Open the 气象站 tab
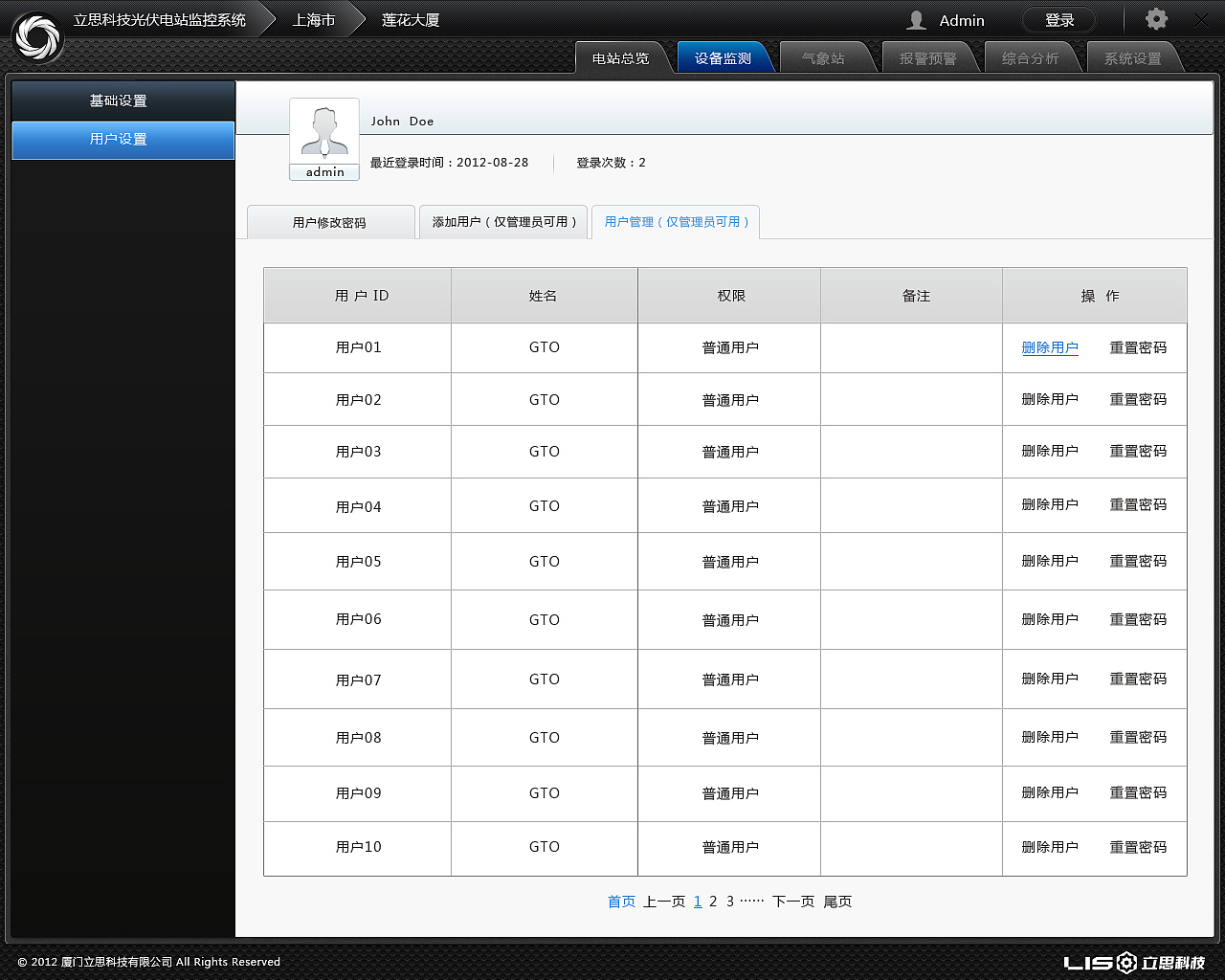The image size is (1225, 980). click(826, 56)
